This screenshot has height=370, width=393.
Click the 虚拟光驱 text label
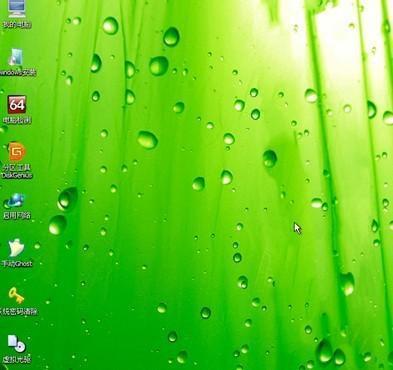[17, 360]
